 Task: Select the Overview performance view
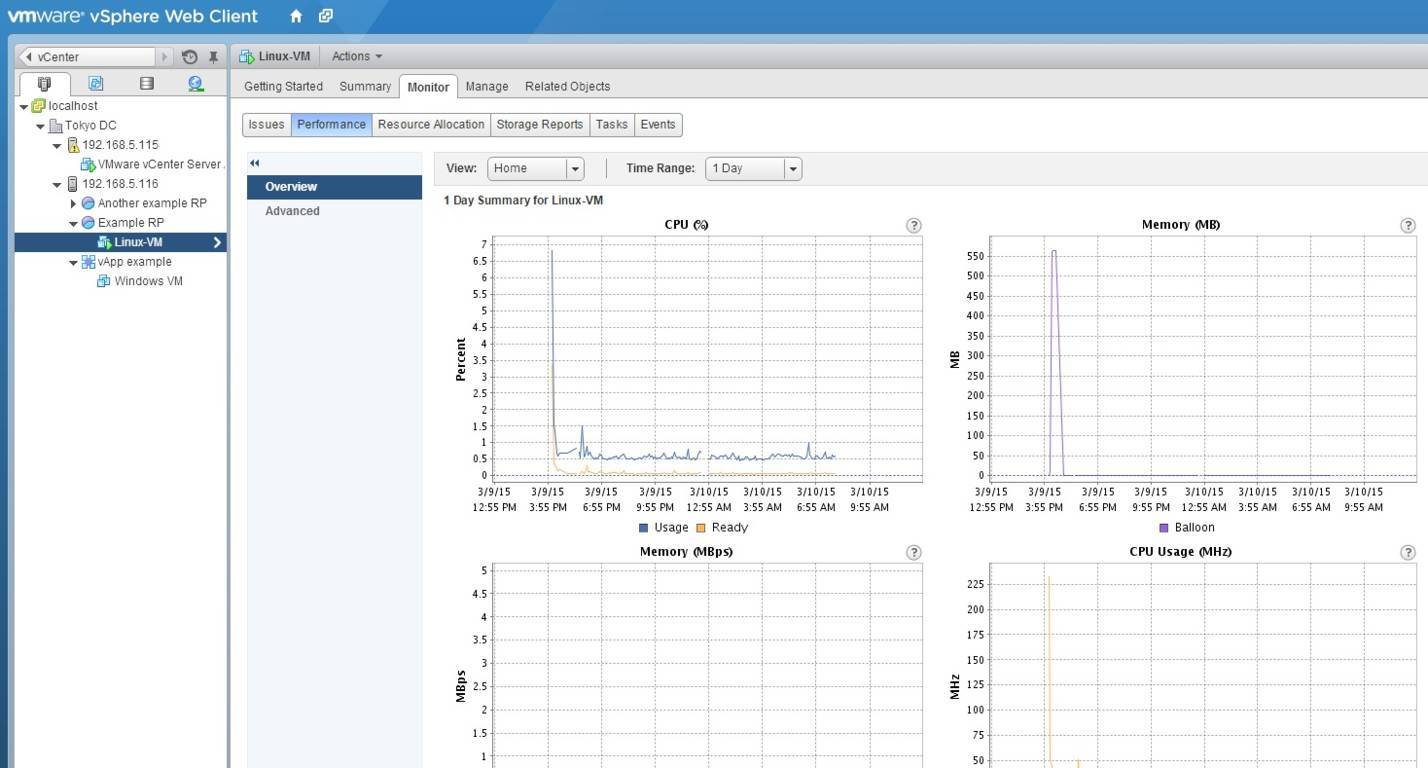point(334,187)
